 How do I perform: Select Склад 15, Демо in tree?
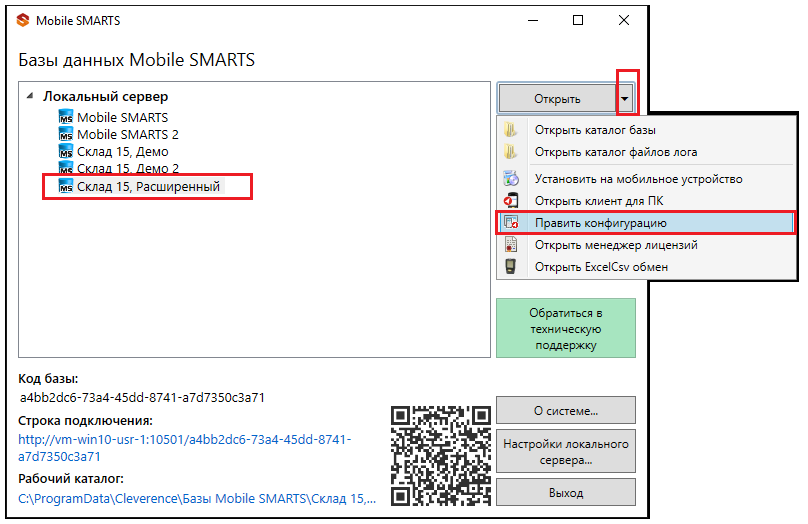(123, 151)
